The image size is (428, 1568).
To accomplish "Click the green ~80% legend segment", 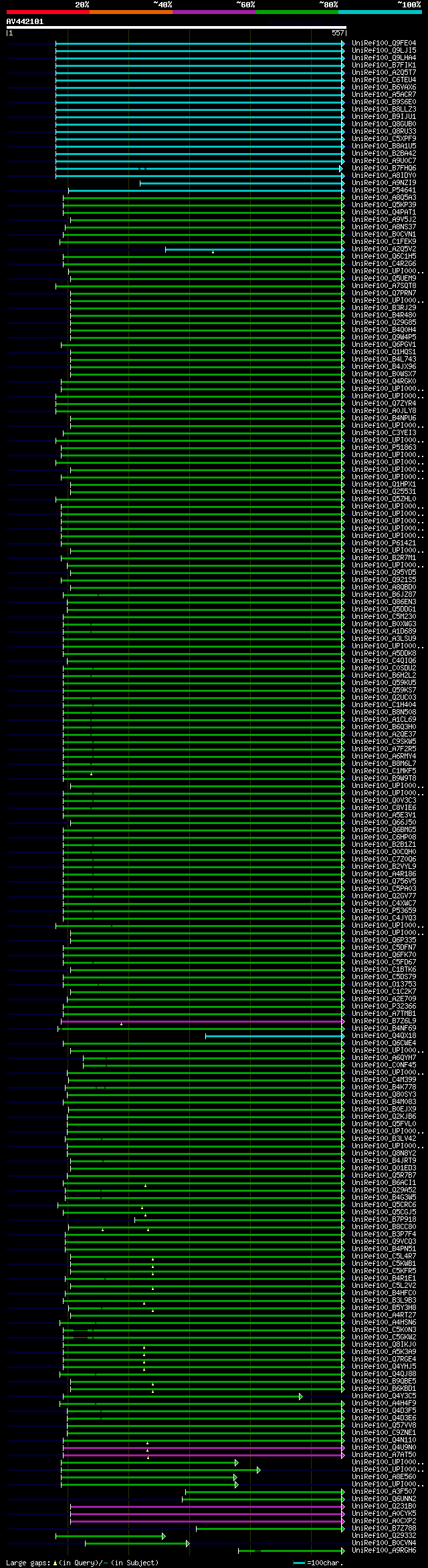I will [297, 12].
